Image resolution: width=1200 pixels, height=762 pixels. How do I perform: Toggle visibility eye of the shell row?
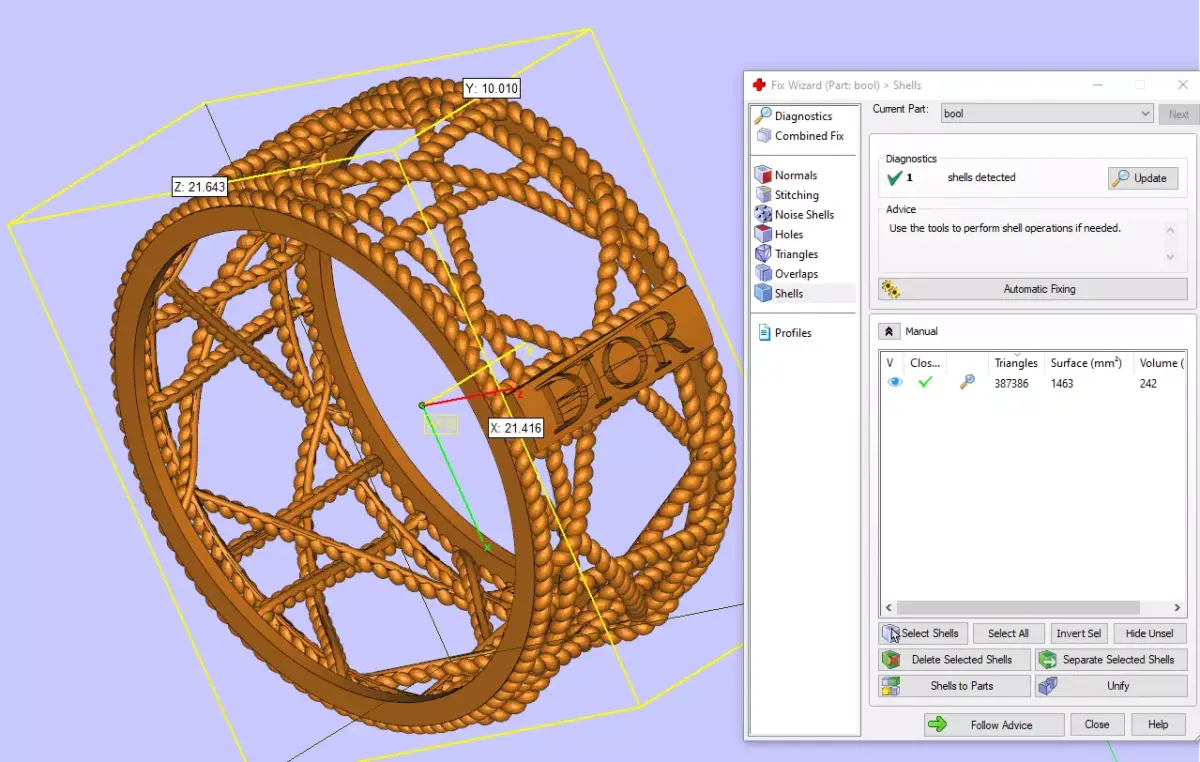coord(895,383)
